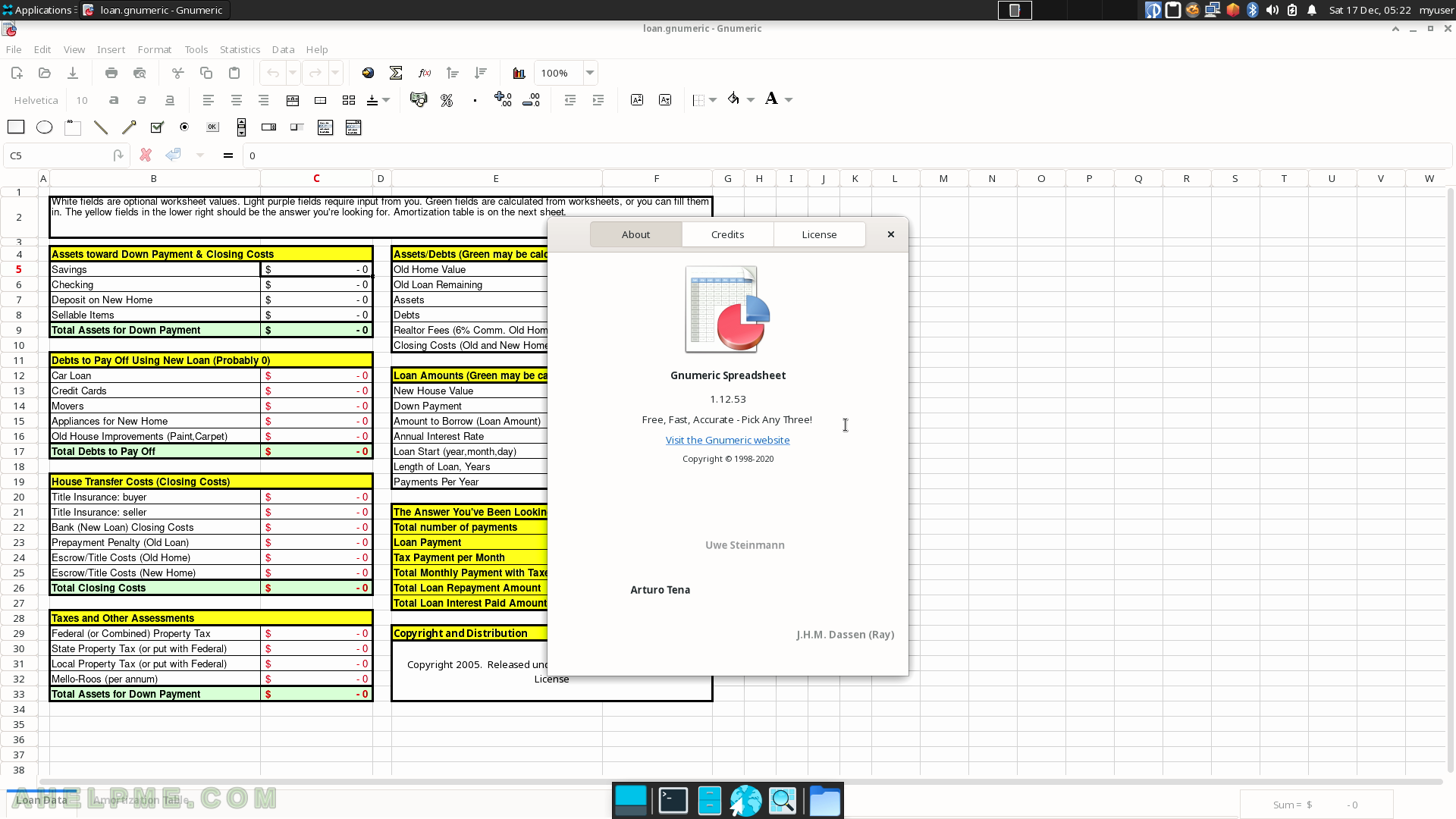
Task: Toggle center across selection
Action: click(x=293, y=99)
